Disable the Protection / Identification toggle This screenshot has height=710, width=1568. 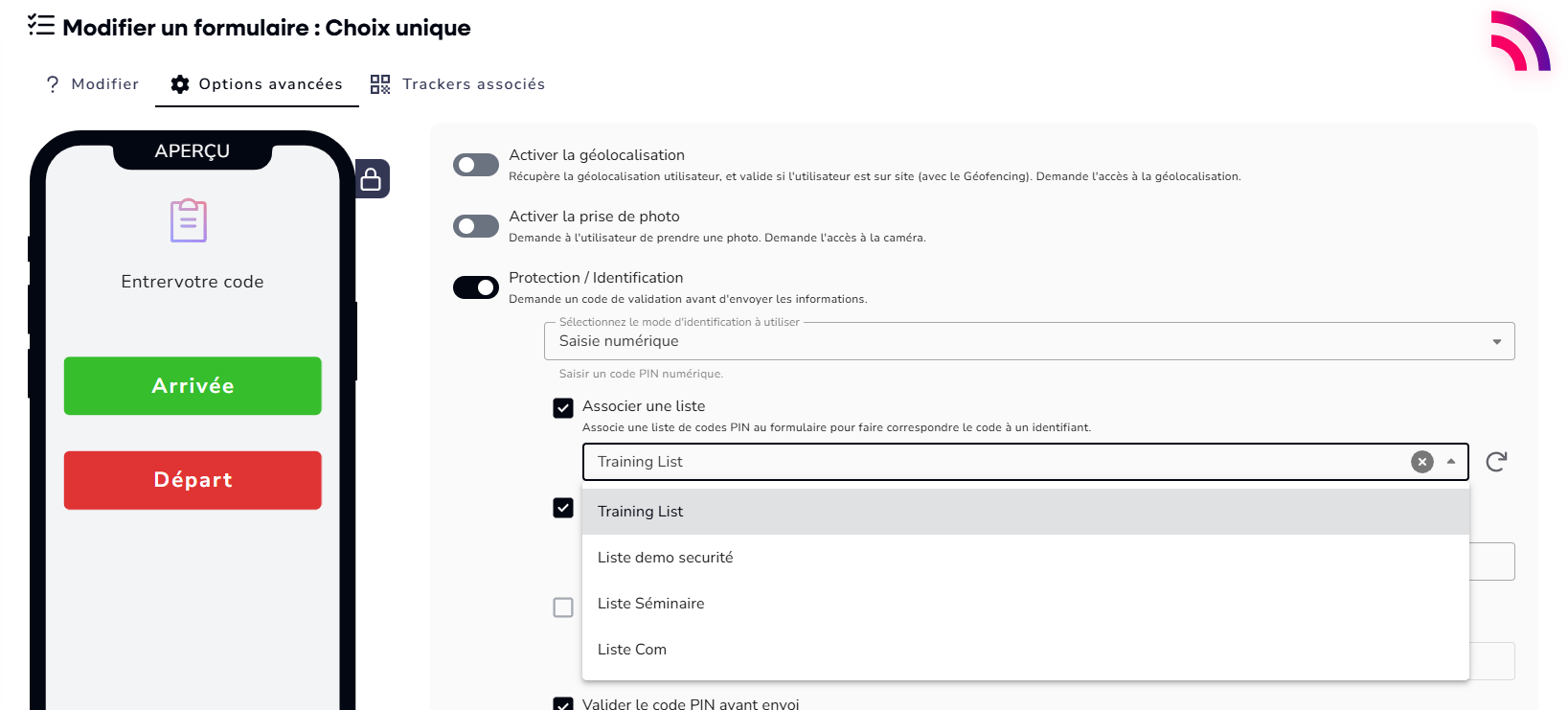pos(476,287)
